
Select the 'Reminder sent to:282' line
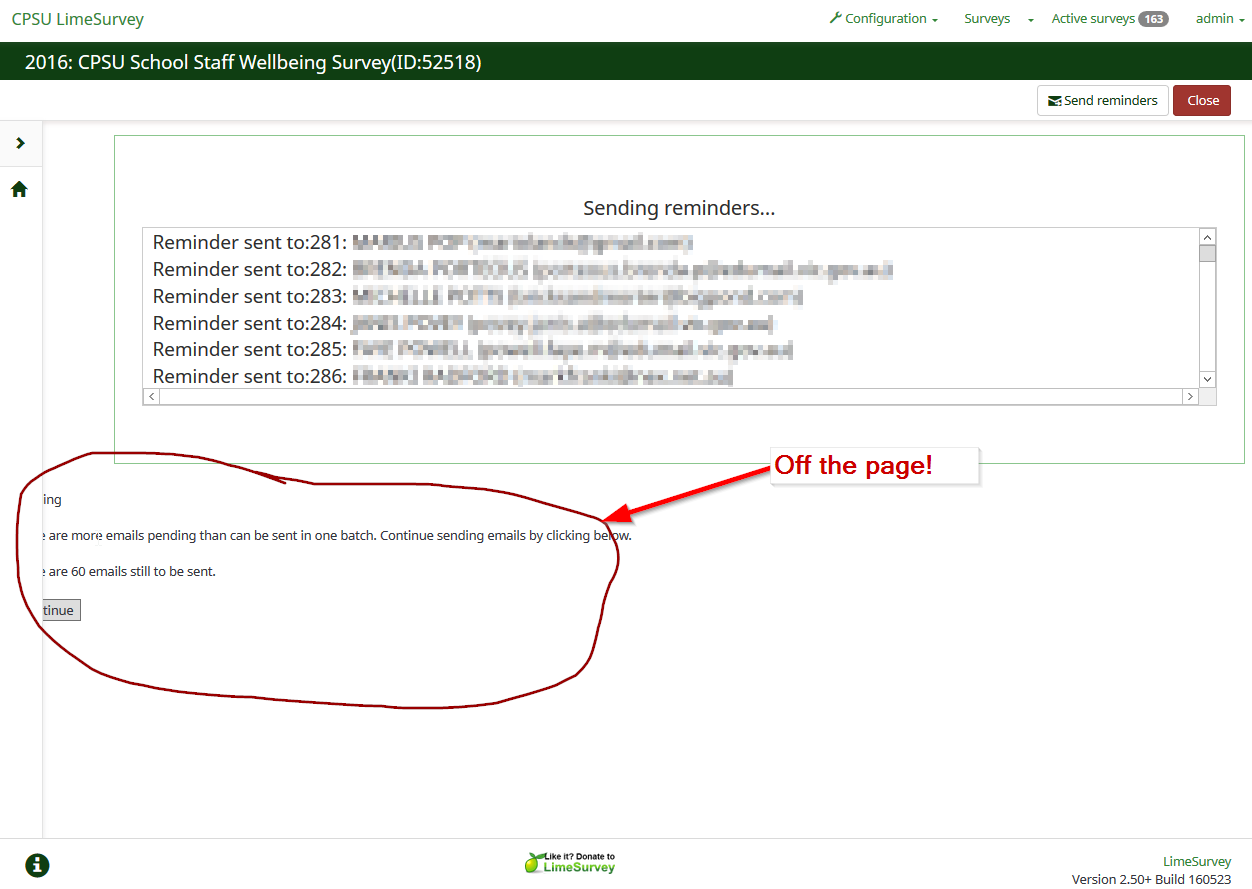522,270
